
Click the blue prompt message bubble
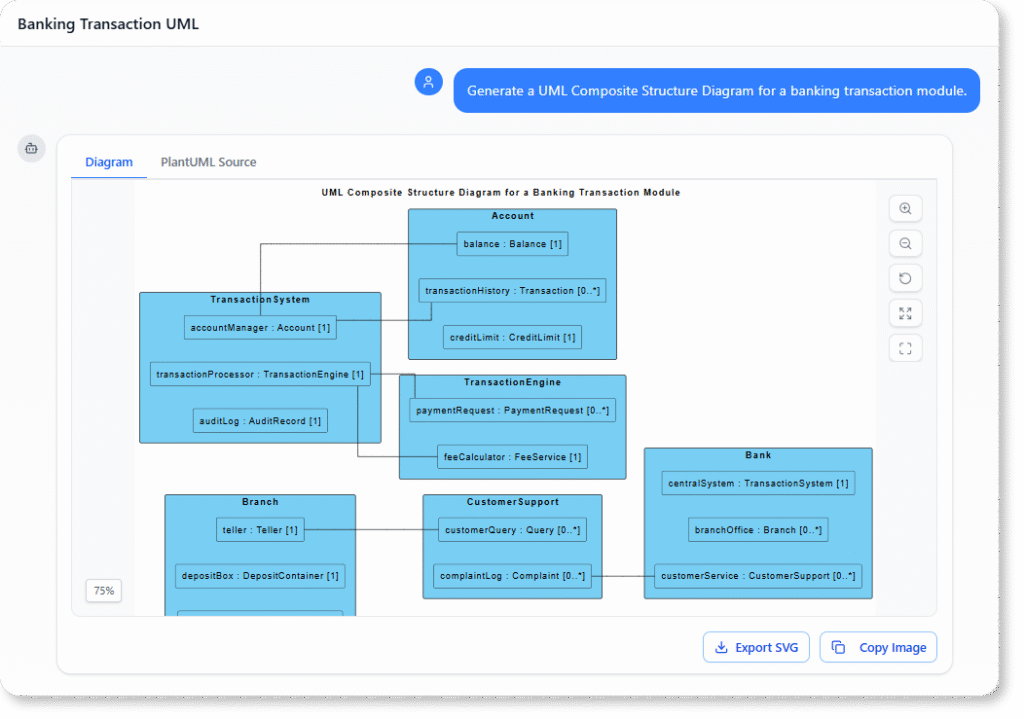click(716, 90)
